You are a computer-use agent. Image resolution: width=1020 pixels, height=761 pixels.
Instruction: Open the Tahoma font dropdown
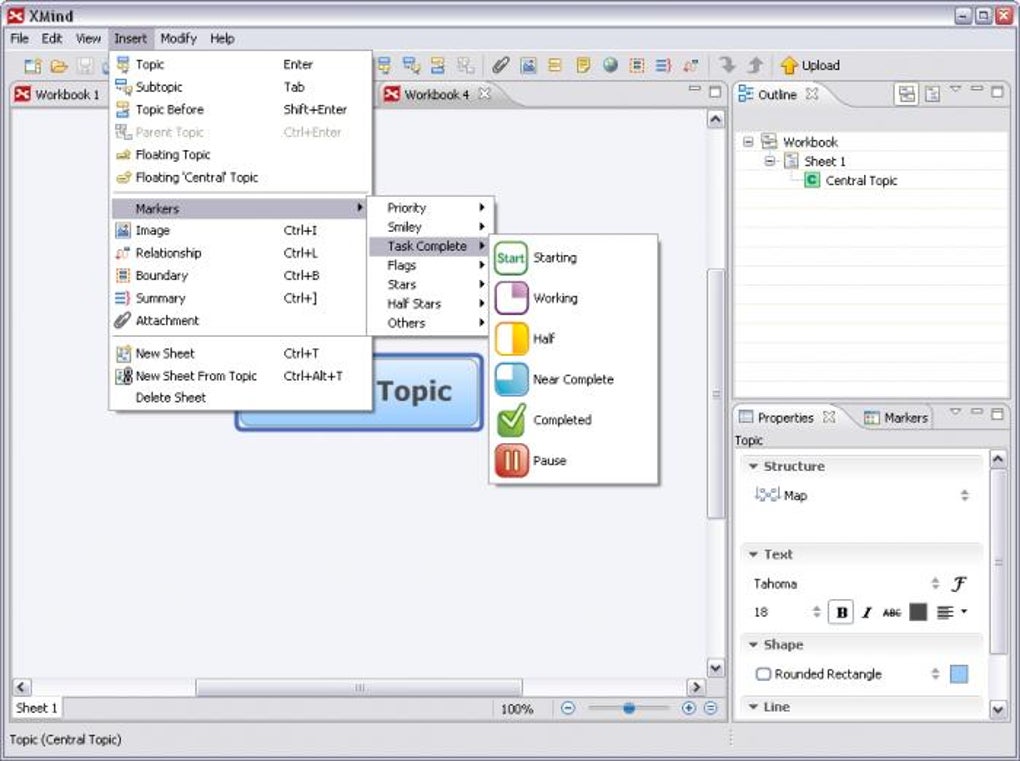click(x=935, y=583)
